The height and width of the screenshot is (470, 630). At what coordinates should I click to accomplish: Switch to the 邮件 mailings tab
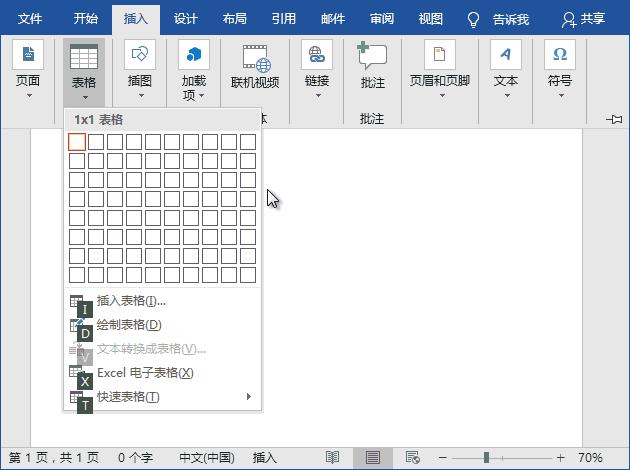333,19
